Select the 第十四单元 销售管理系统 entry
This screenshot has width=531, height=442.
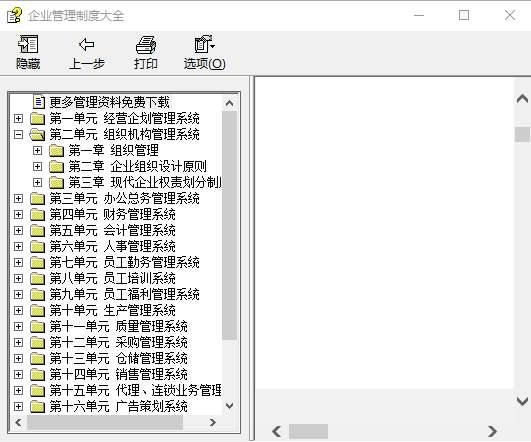(x=119, y=375)
